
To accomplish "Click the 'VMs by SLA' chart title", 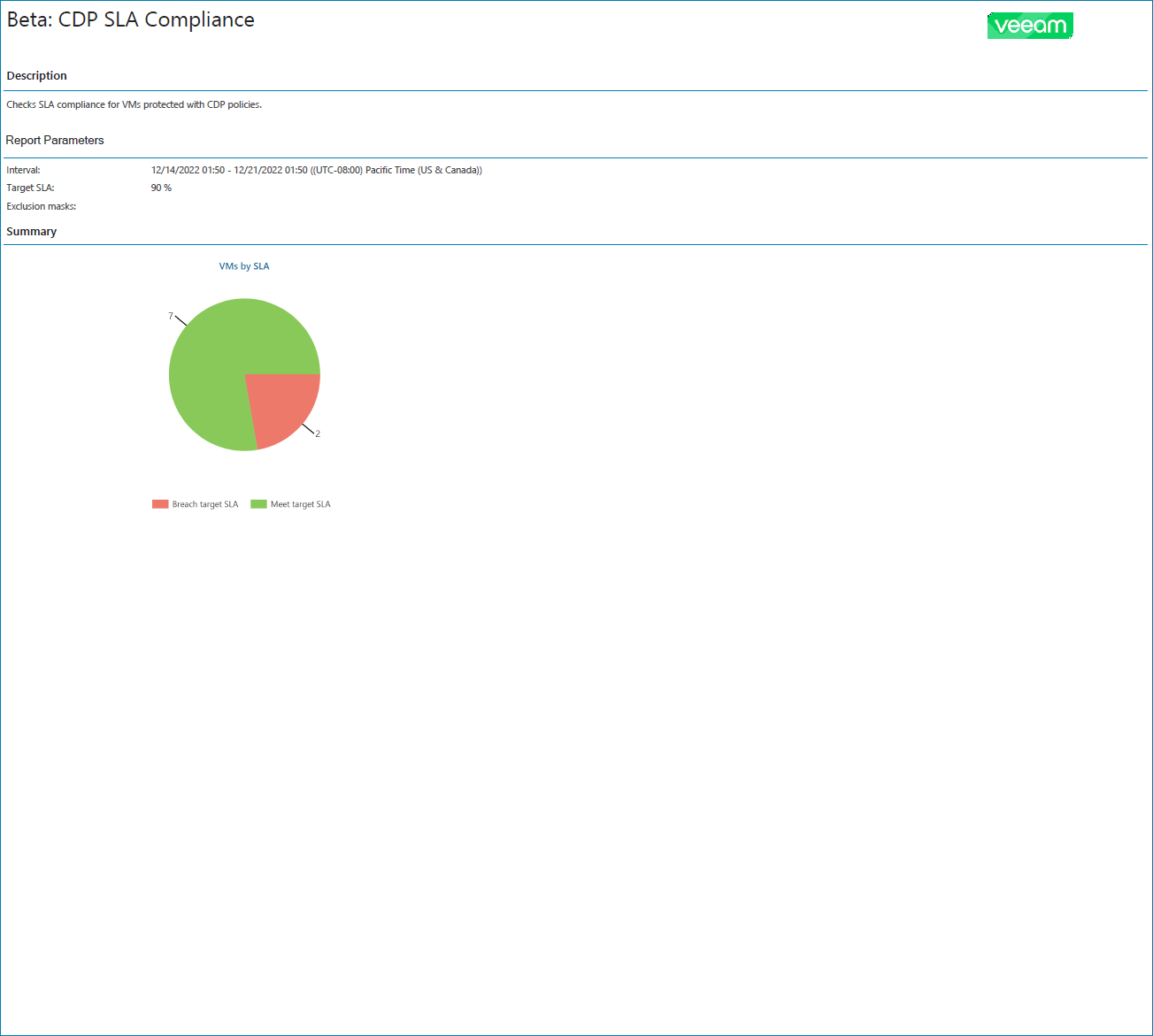I will pos(244,266).
